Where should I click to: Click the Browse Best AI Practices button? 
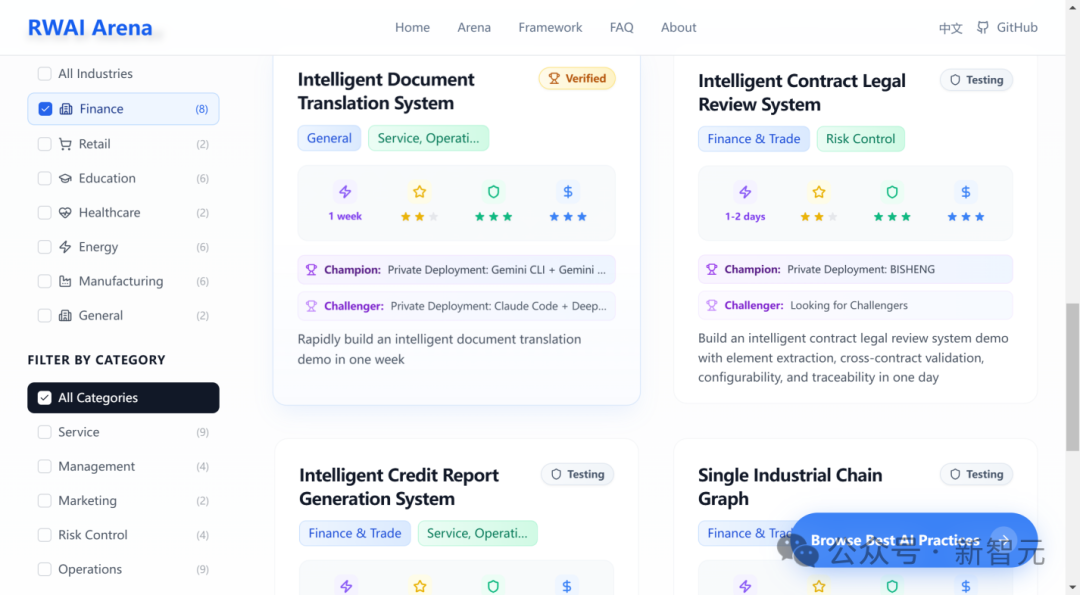pos(914,540)
